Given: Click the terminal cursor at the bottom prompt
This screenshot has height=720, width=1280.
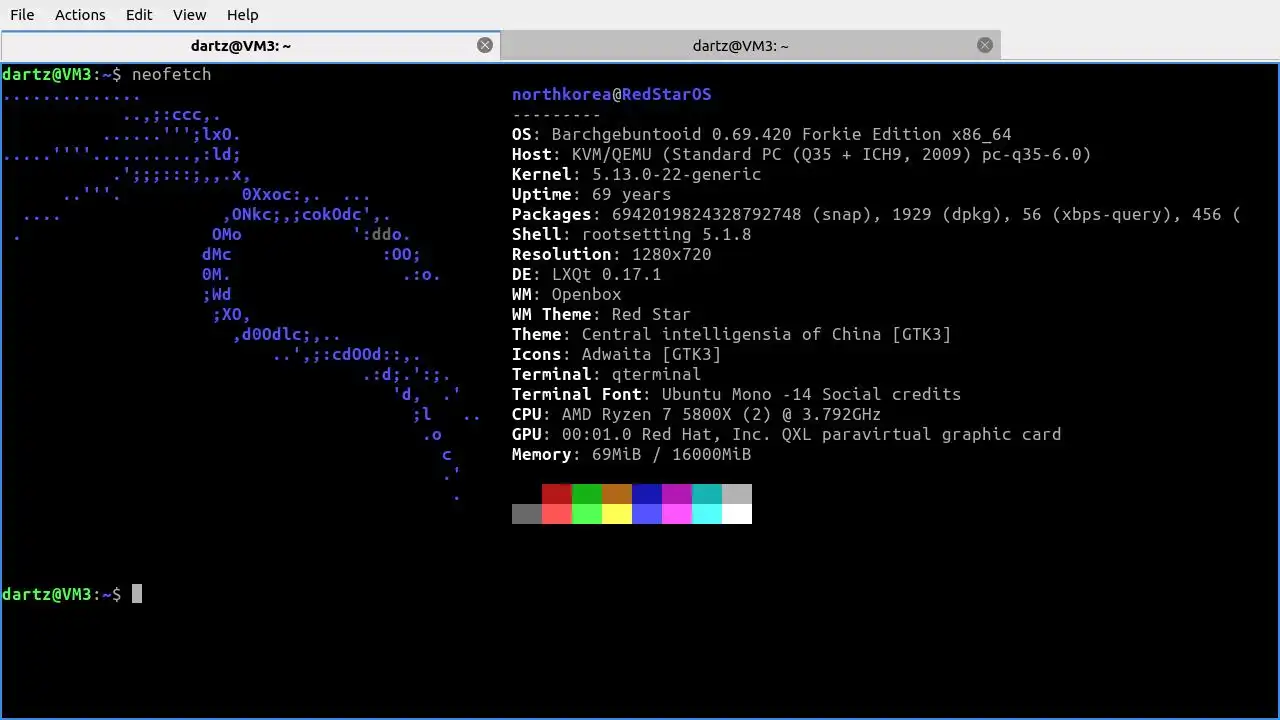Looking at the screenshot, I should click(x=137, y=594).
